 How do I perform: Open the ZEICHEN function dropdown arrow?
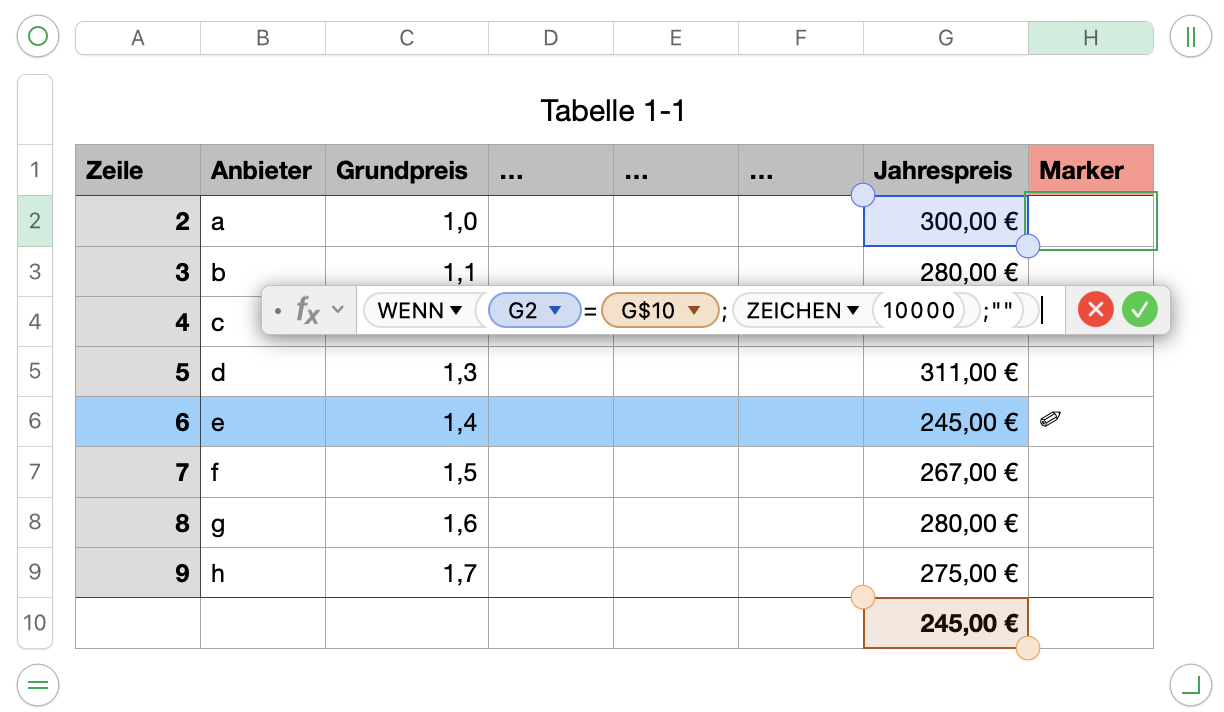tap(853, 311)
